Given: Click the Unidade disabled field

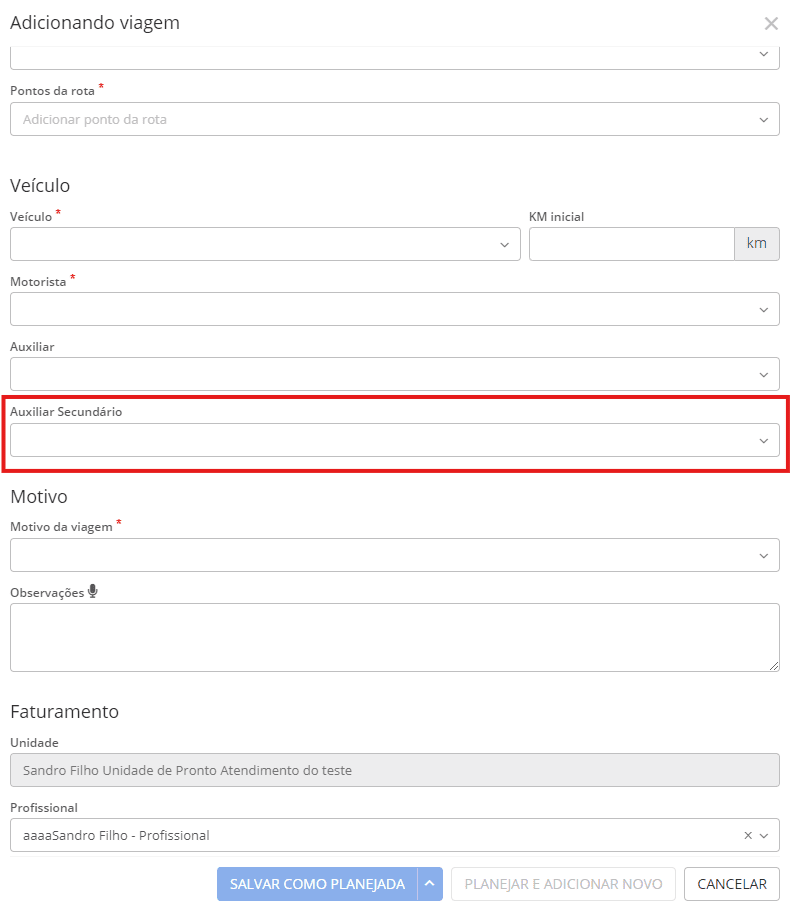Looking at the screenshot, I should point(394,770).
